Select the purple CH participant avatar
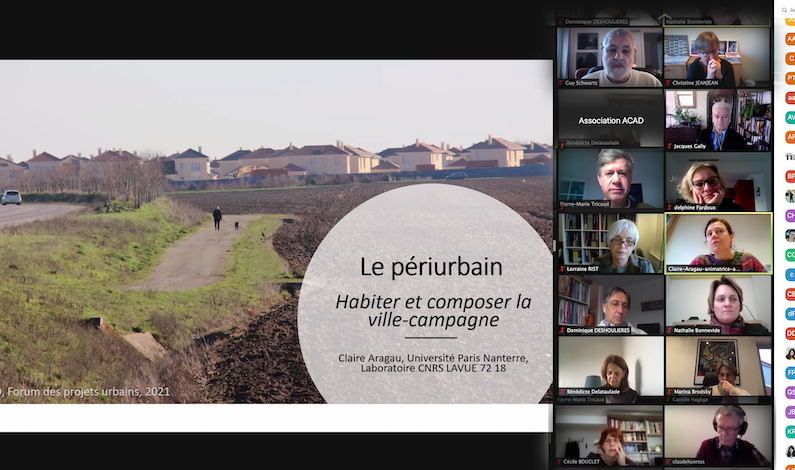The image size is (795, 470). tap(790, 215)
